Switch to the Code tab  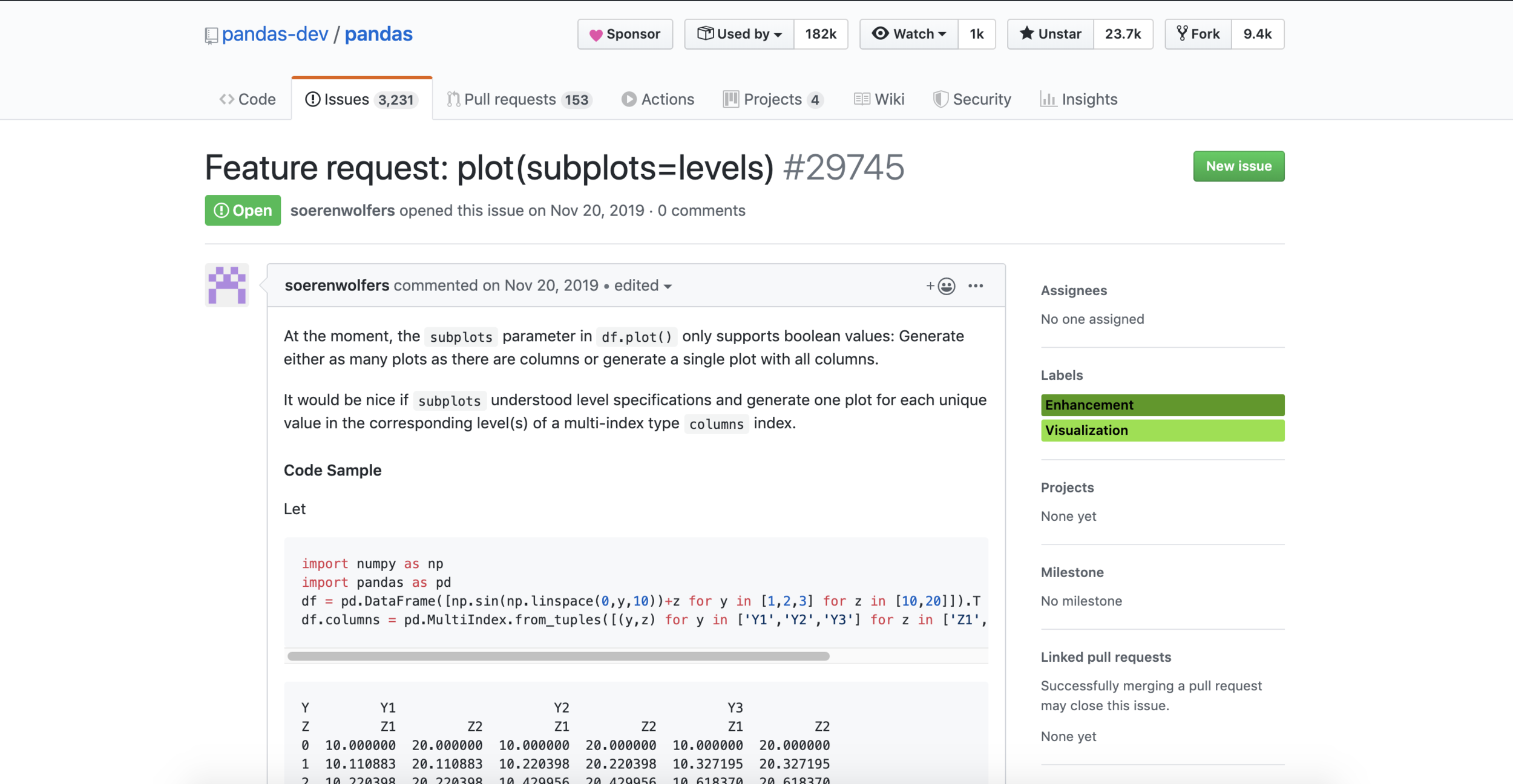coord(248,99)
